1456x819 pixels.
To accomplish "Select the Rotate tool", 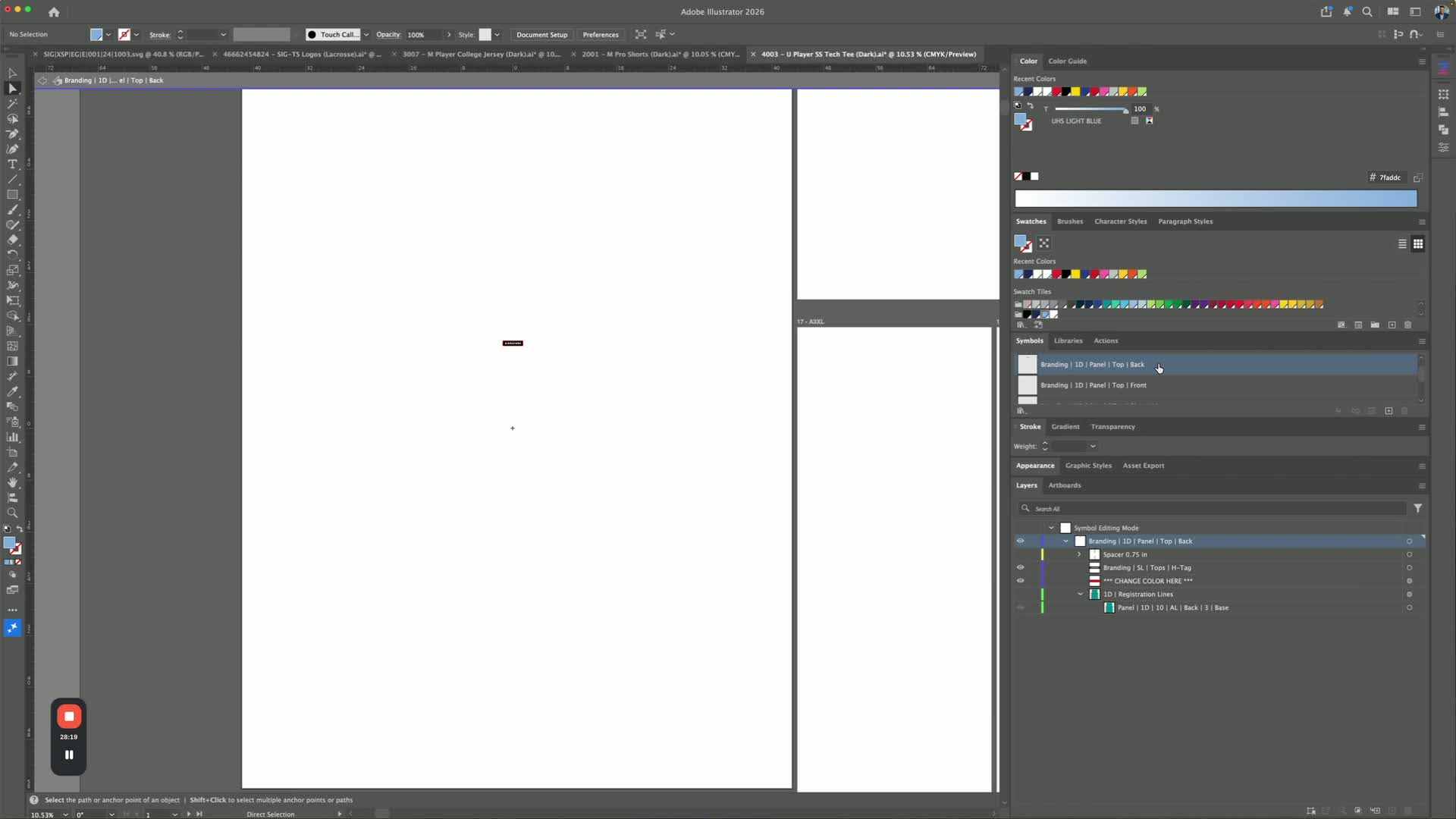I will tap(12, 256).
